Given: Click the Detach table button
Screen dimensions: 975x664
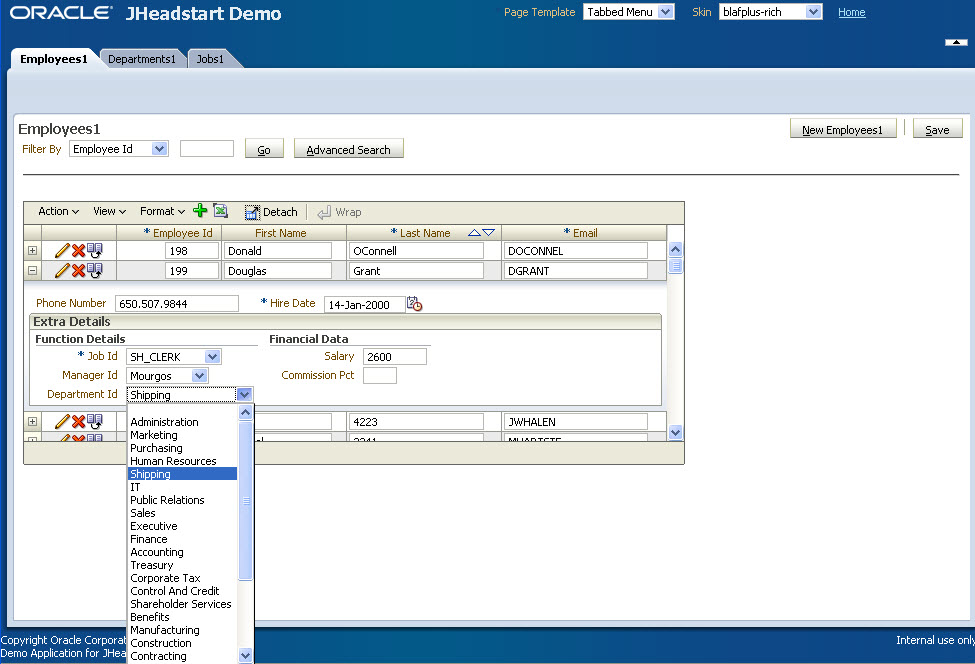Looking at the screenshot, I should pos(270,212).
